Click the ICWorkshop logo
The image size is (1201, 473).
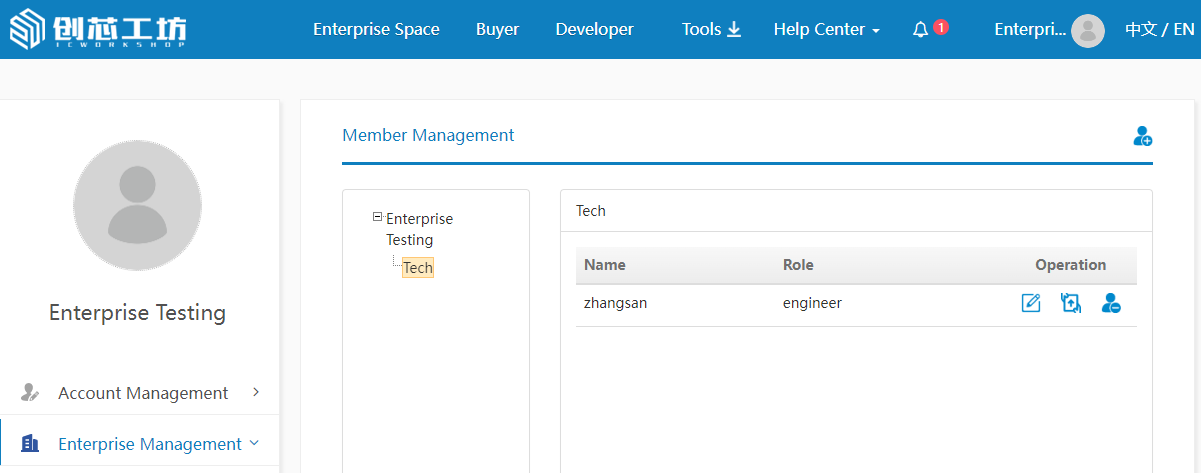[98, 30]
